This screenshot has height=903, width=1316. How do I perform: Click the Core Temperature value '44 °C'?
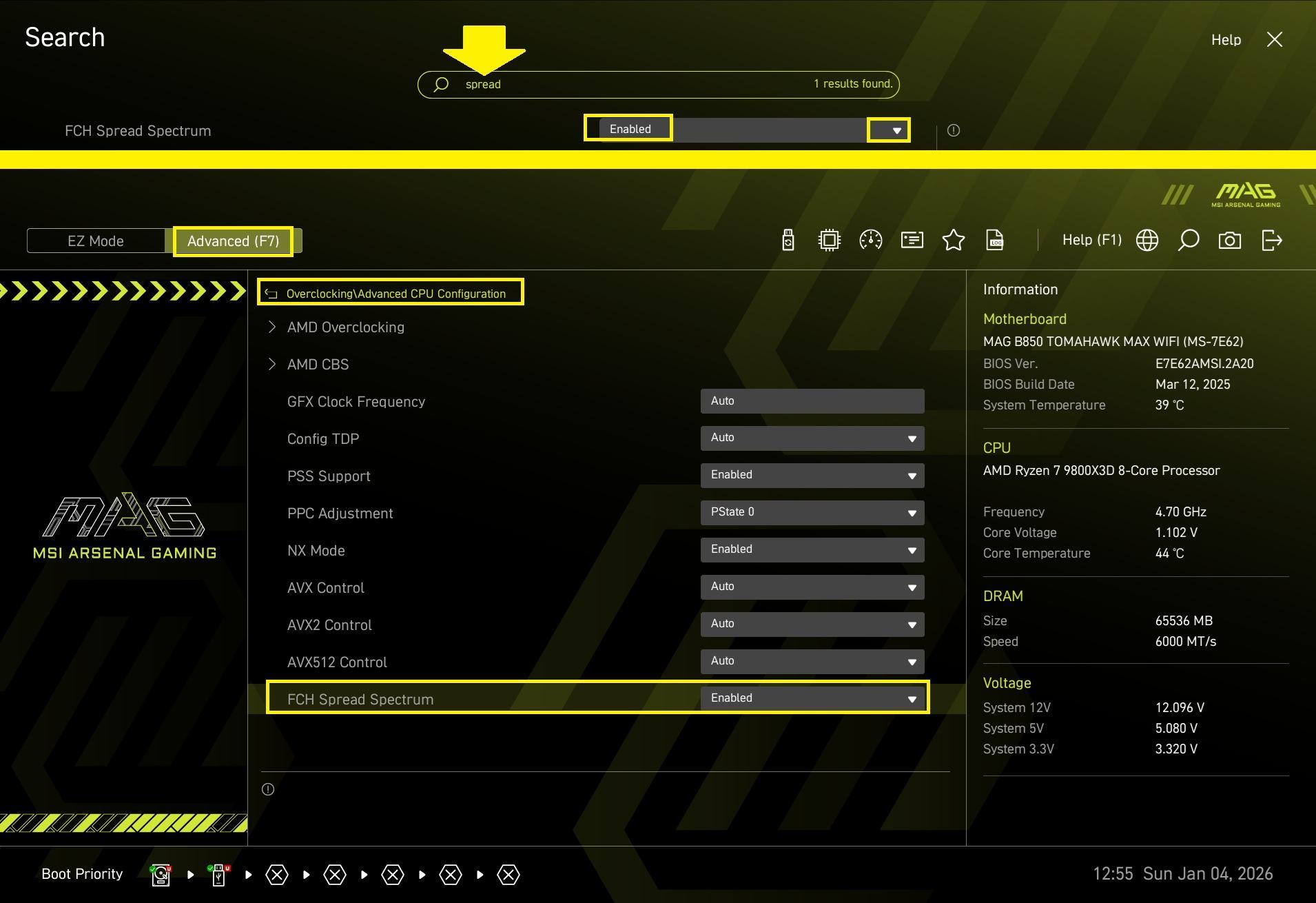1170,554
